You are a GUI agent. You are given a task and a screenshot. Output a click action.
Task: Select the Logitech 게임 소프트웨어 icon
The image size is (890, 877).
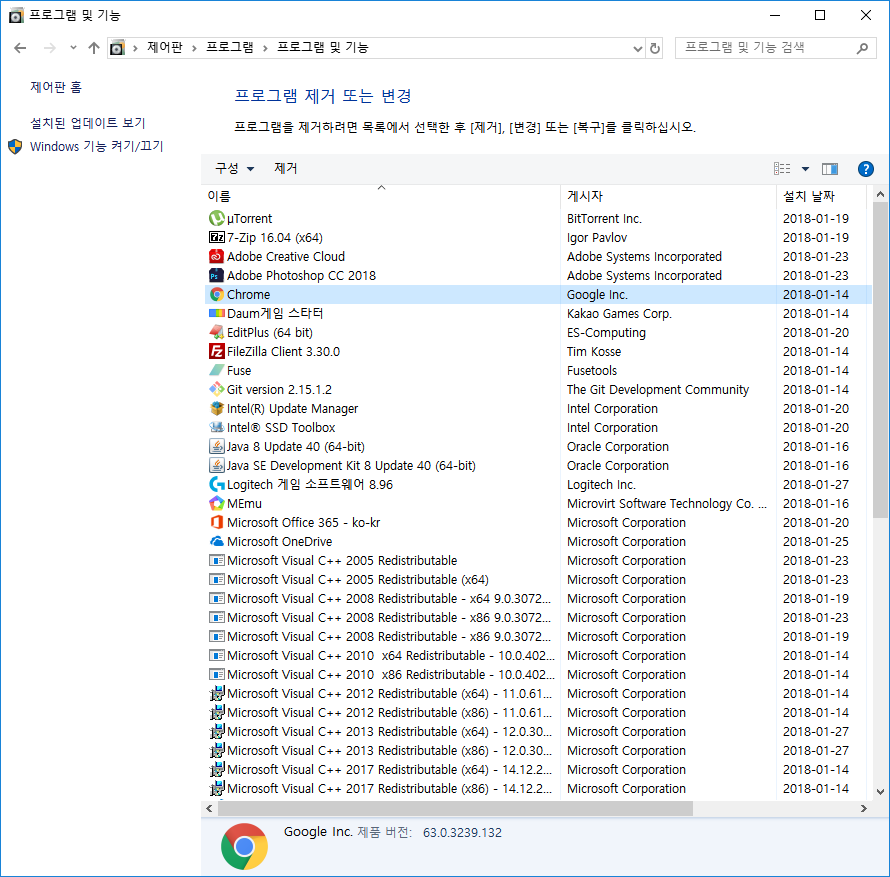[216, 484]
